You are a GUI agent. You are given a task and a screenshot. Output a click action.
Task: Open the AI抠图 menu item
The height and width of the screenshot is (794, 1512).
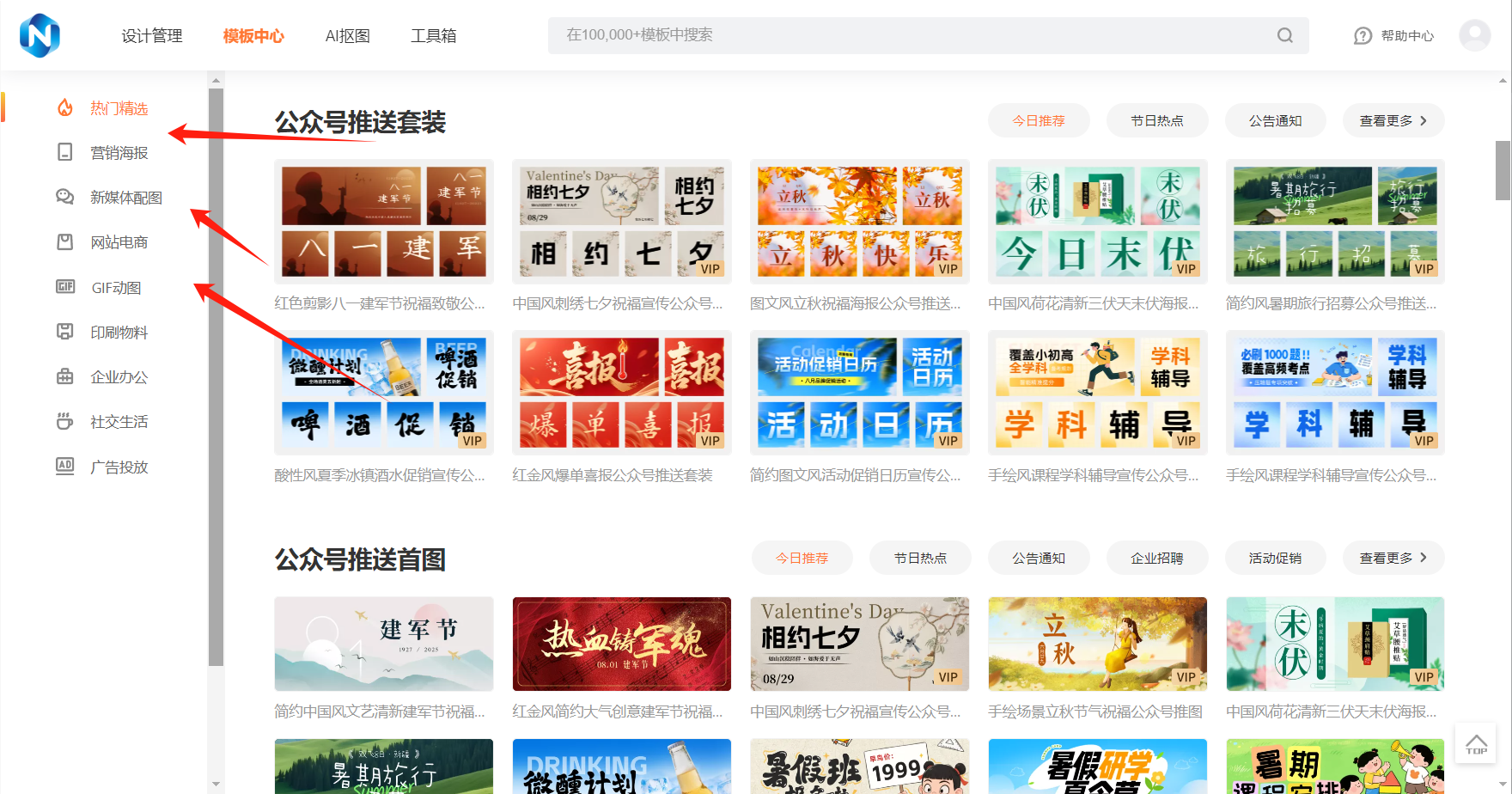coord(347,36)
